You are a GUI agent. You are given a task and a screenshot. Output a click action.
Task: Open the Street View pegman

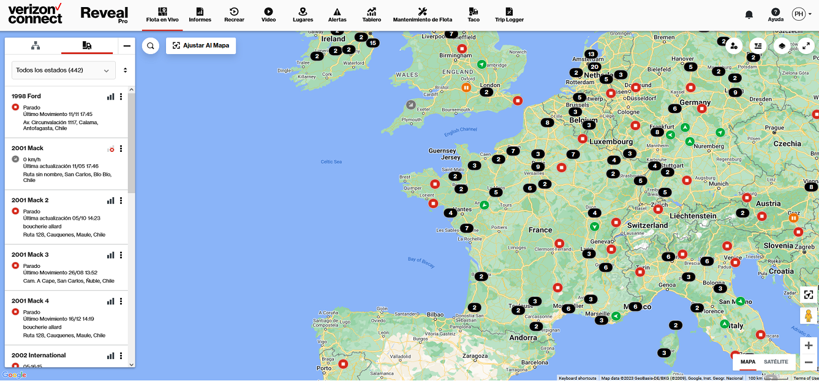[x=808, y=317]
